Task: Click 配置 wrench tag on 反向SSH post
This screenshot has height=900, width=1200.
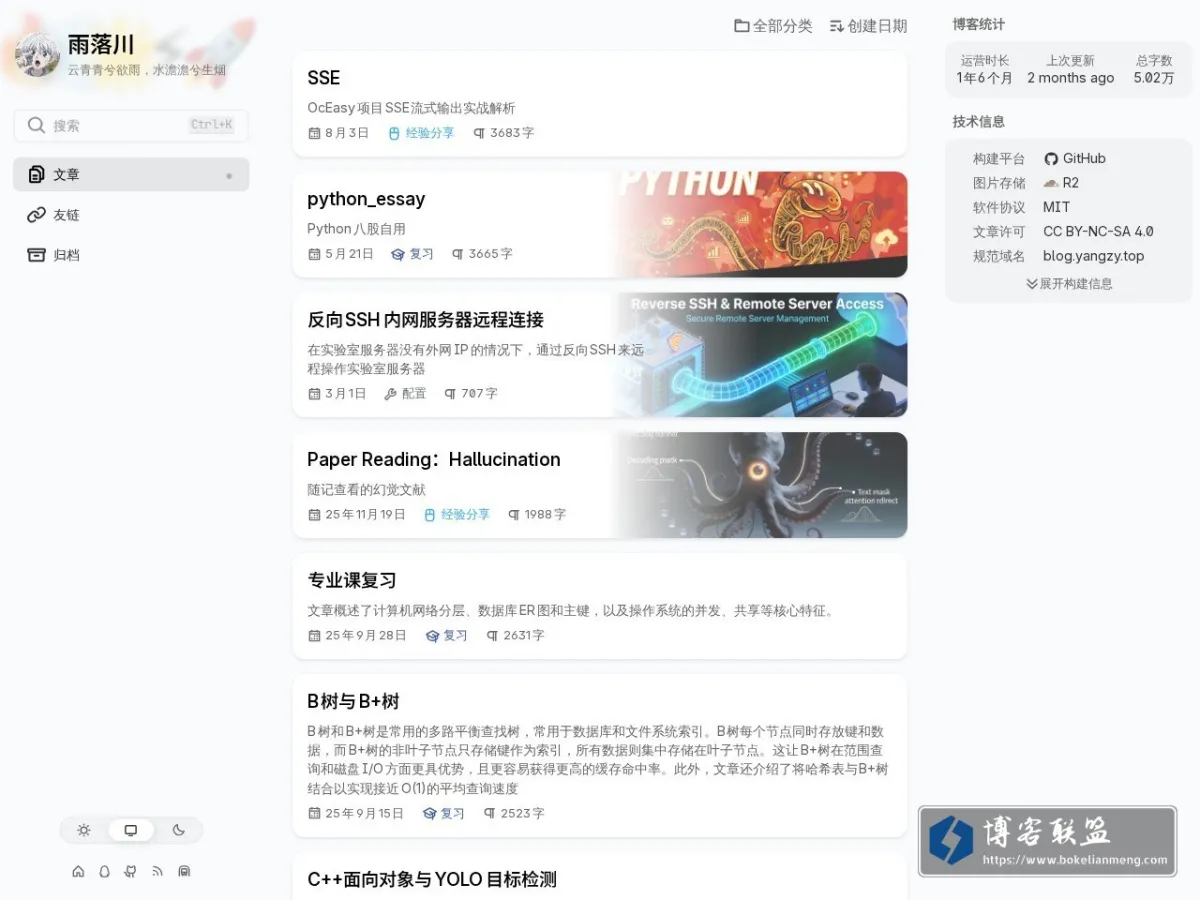Action: click(405, 394)
